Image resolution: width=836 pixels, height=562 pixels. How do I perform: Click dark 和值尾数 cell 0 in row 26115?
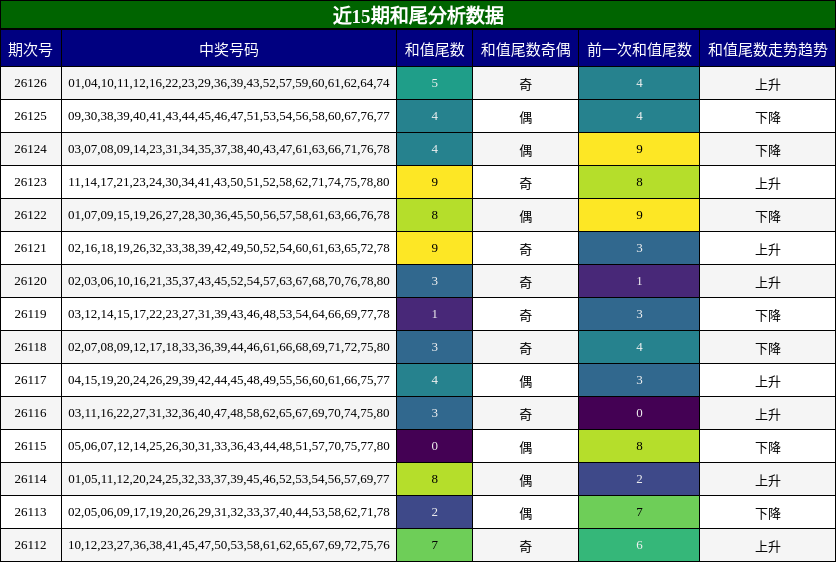435,446
